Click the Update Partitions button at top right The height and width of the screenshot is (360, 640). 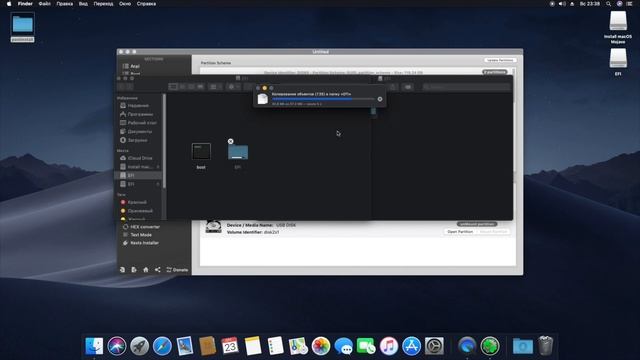pyautogui.click(x=500, y=60)
